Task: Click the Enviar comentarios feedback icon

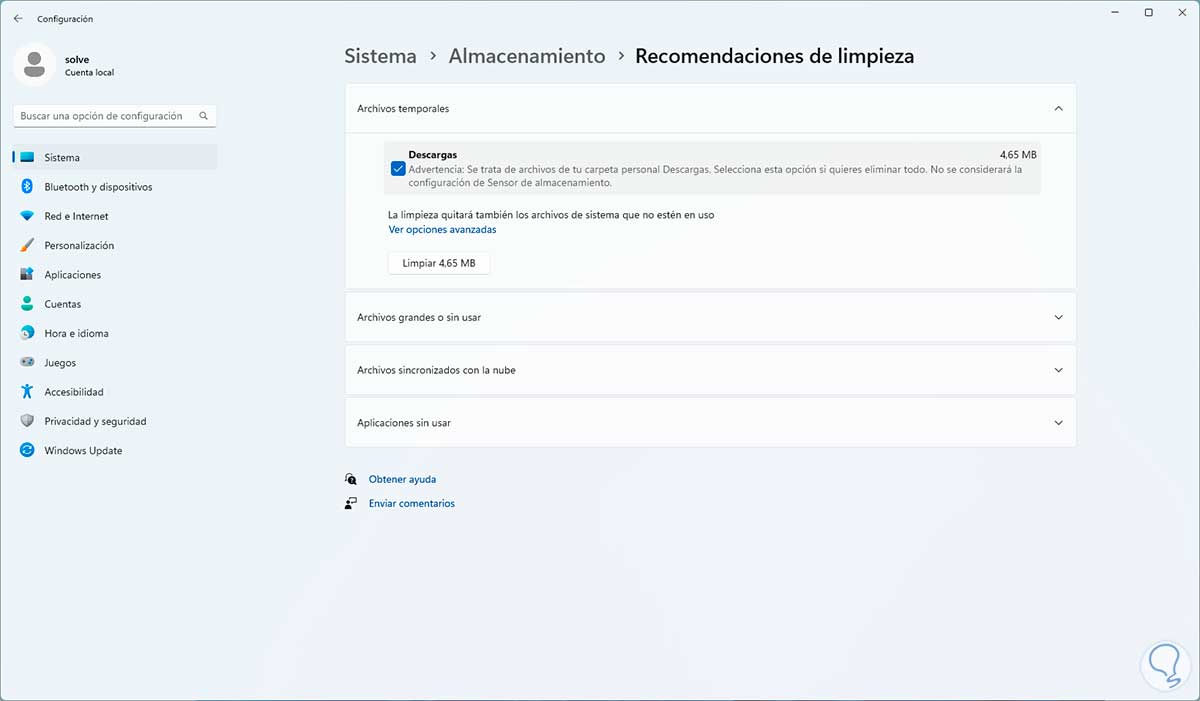Action: point(351,503)
